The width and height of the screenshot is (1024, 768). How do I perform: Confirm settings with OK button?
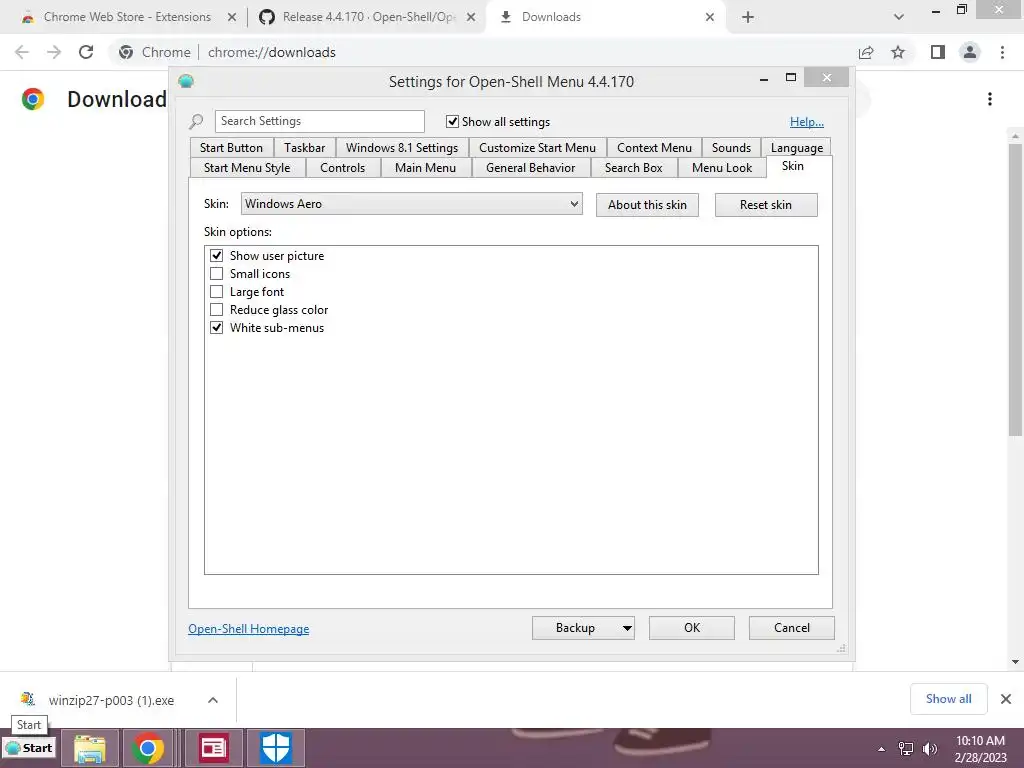(x=692, y=628)
